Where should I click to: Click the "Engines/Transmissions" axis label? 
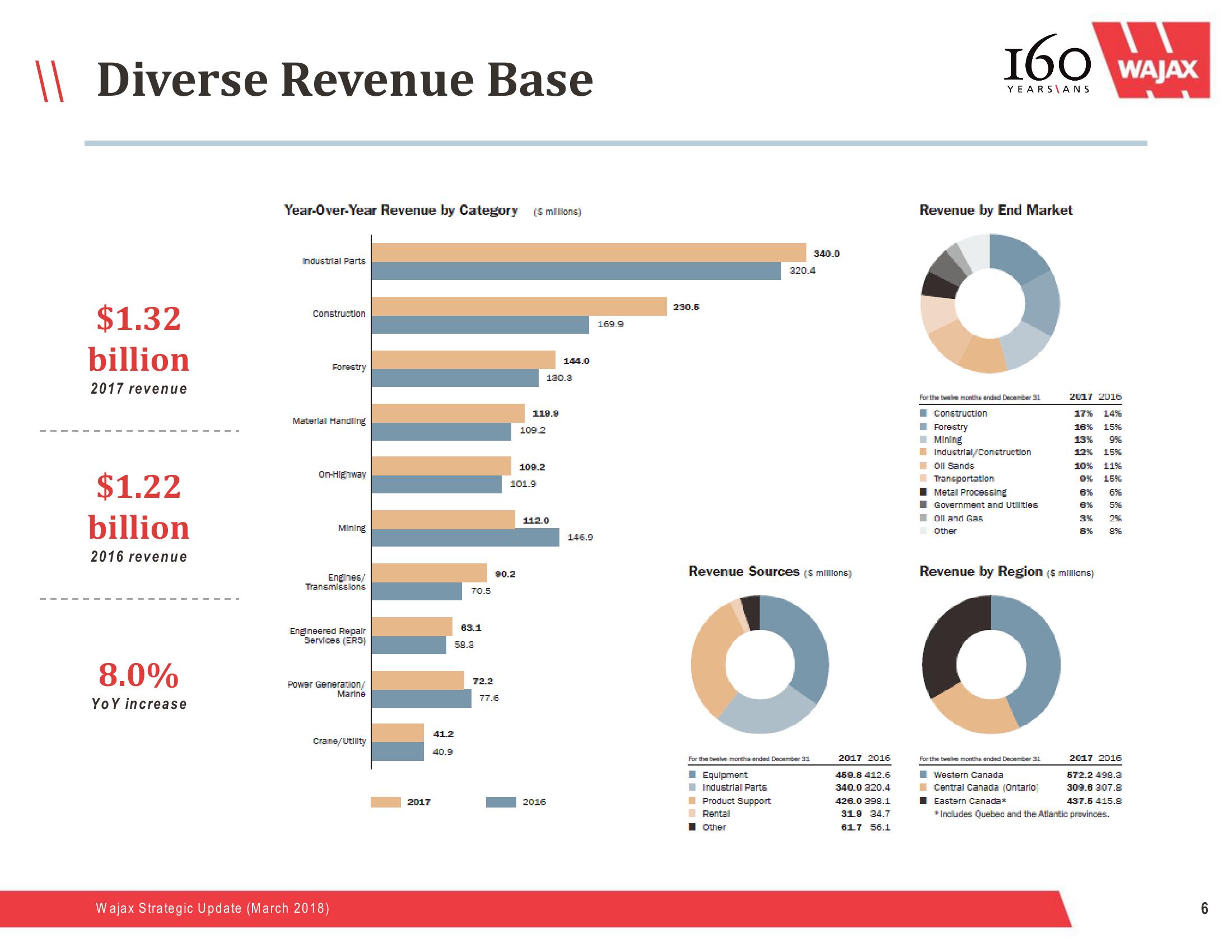pos(335,582)
